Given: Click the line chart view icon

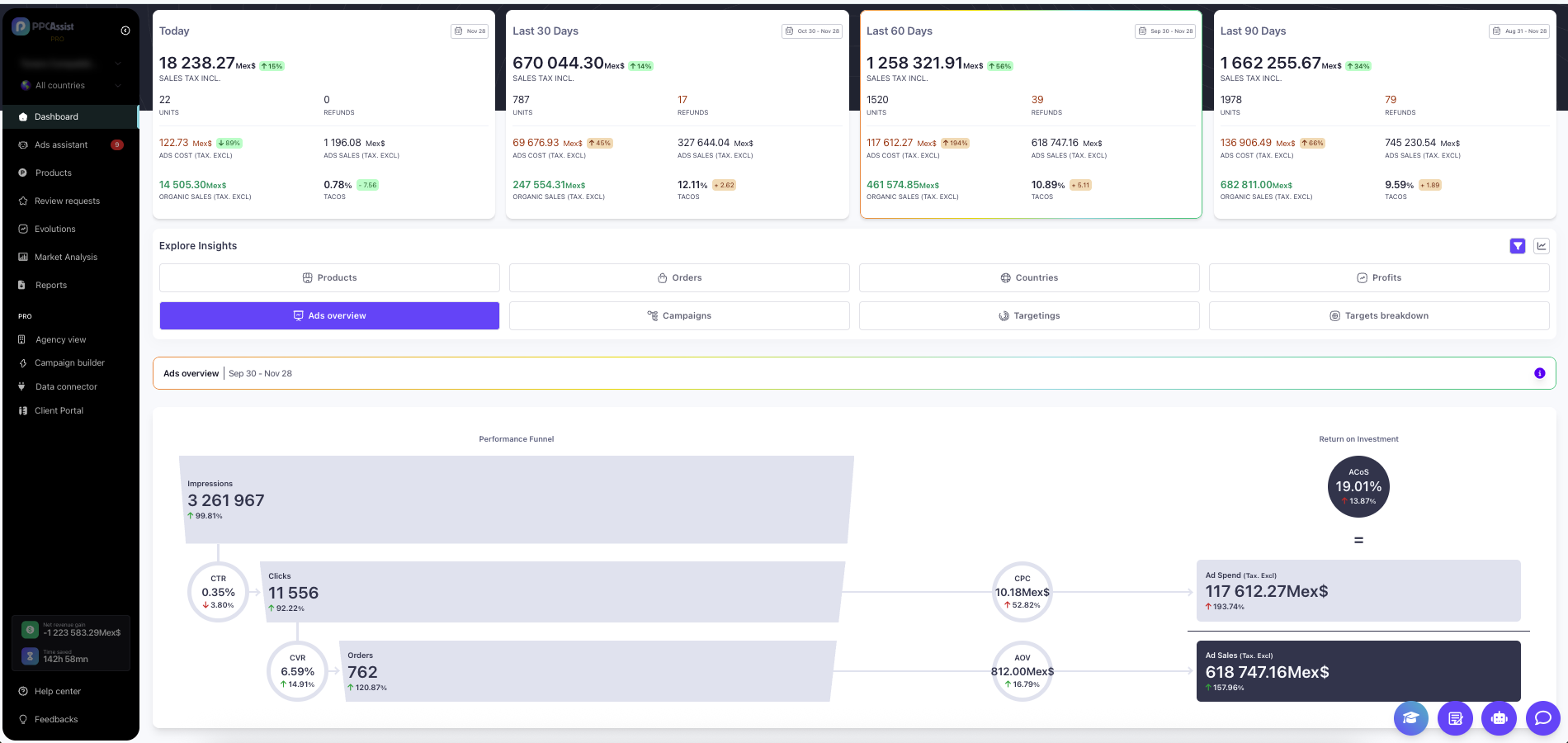Looking at the screenshot, I should (x=1541, y=246).
